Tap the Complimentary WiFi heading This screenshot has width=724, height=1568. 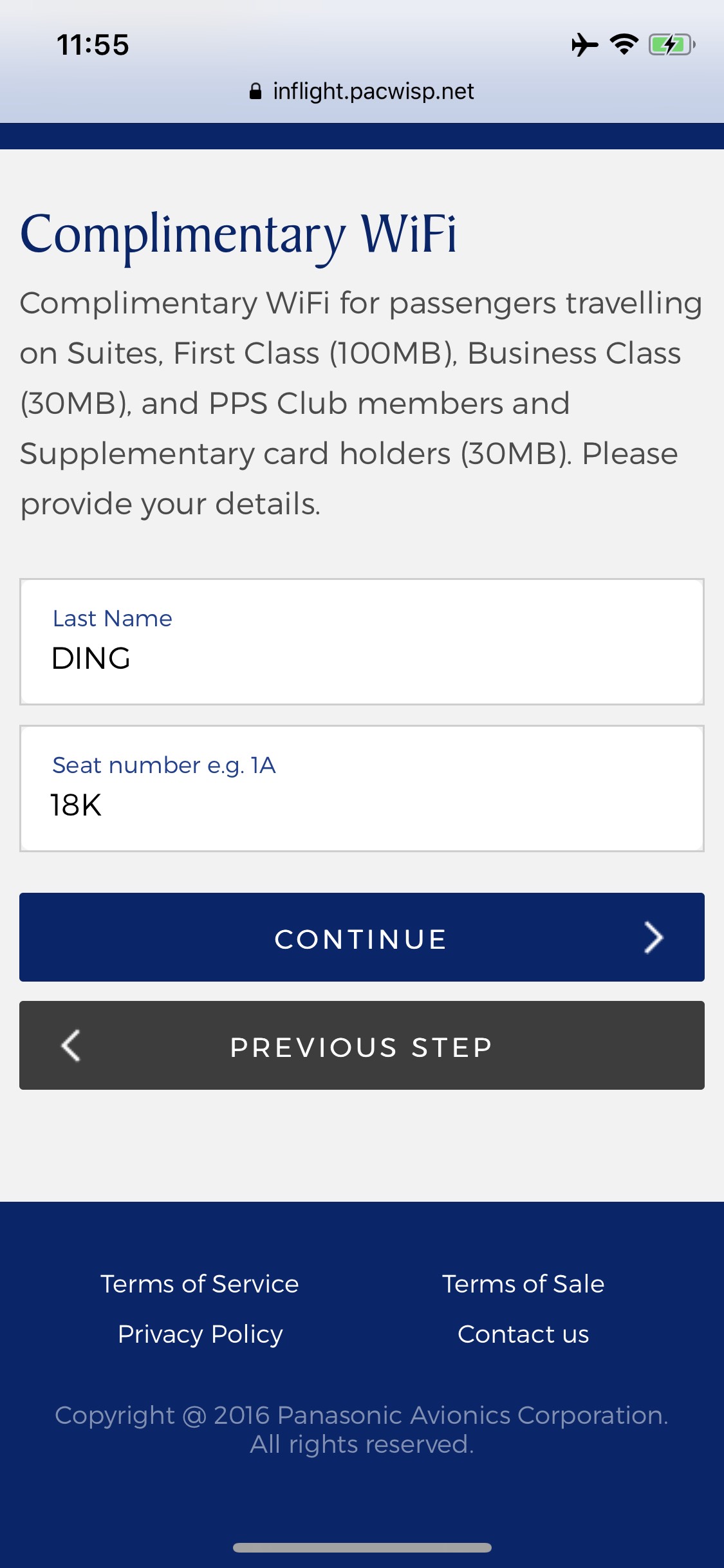click(x=238, y=234)
